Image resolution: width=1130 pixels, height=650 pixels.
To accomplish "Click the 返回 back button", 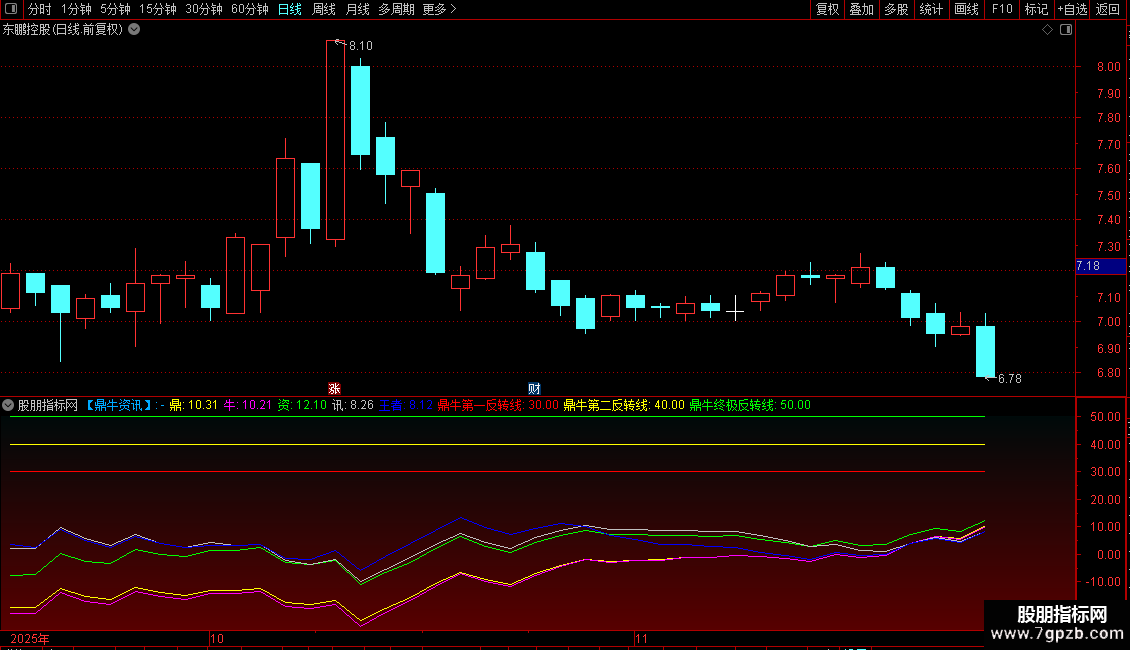I will [1108, 9].
